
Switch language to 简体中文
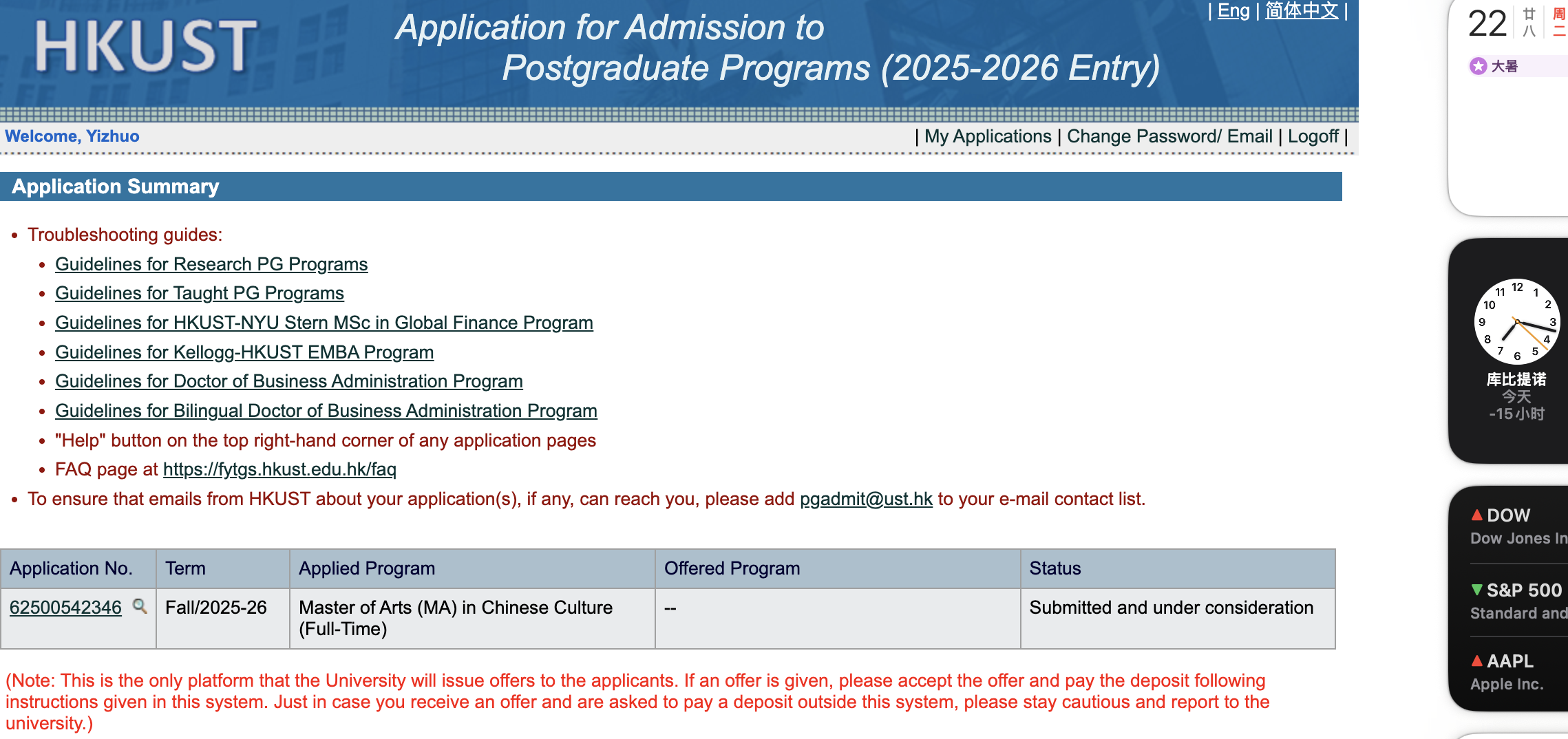click(x=1302, y=11)
